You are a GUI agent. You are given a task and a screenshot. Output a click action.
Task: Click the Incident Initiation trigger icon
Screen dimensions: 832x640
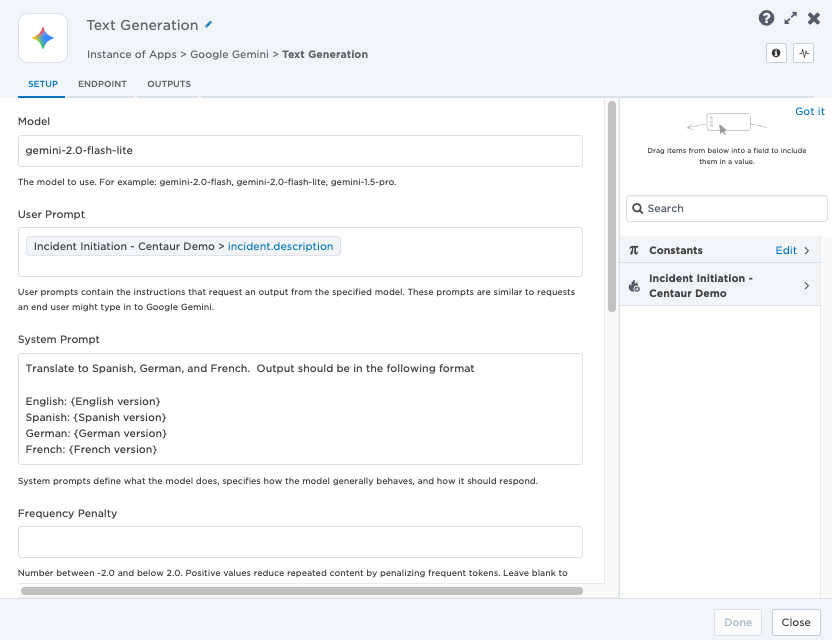tap(634, 286)
